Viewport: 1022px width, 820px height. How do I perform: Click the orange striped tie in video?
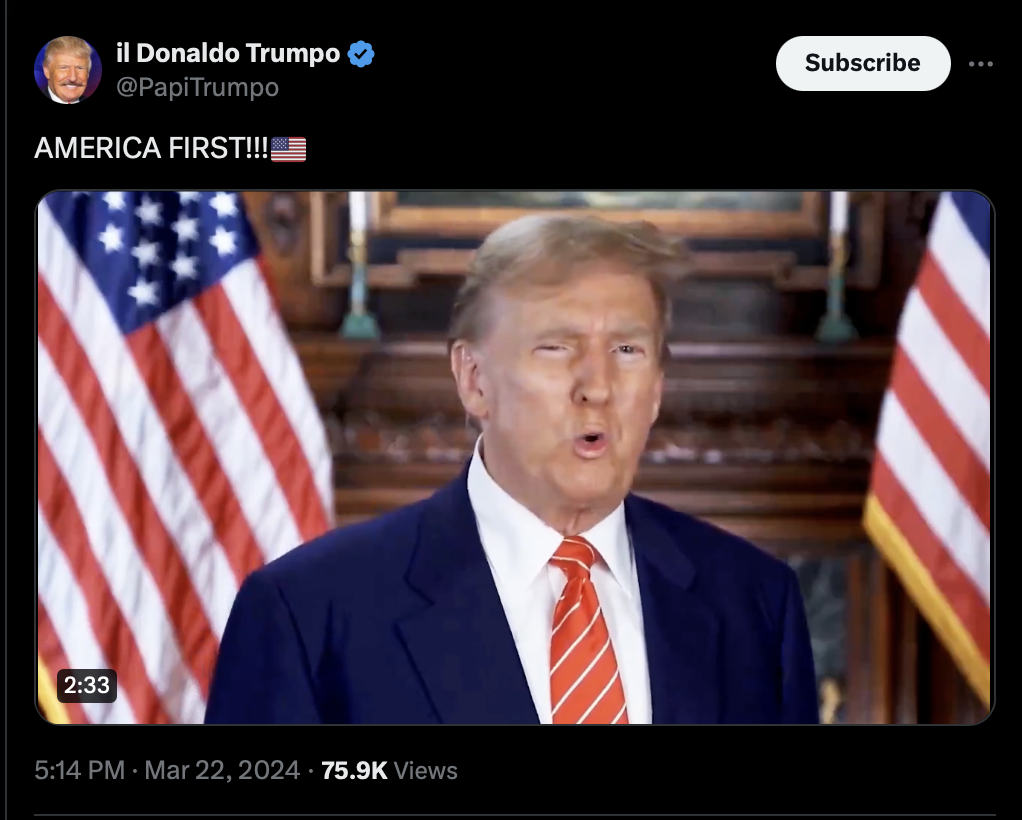(x=586, y=631)
